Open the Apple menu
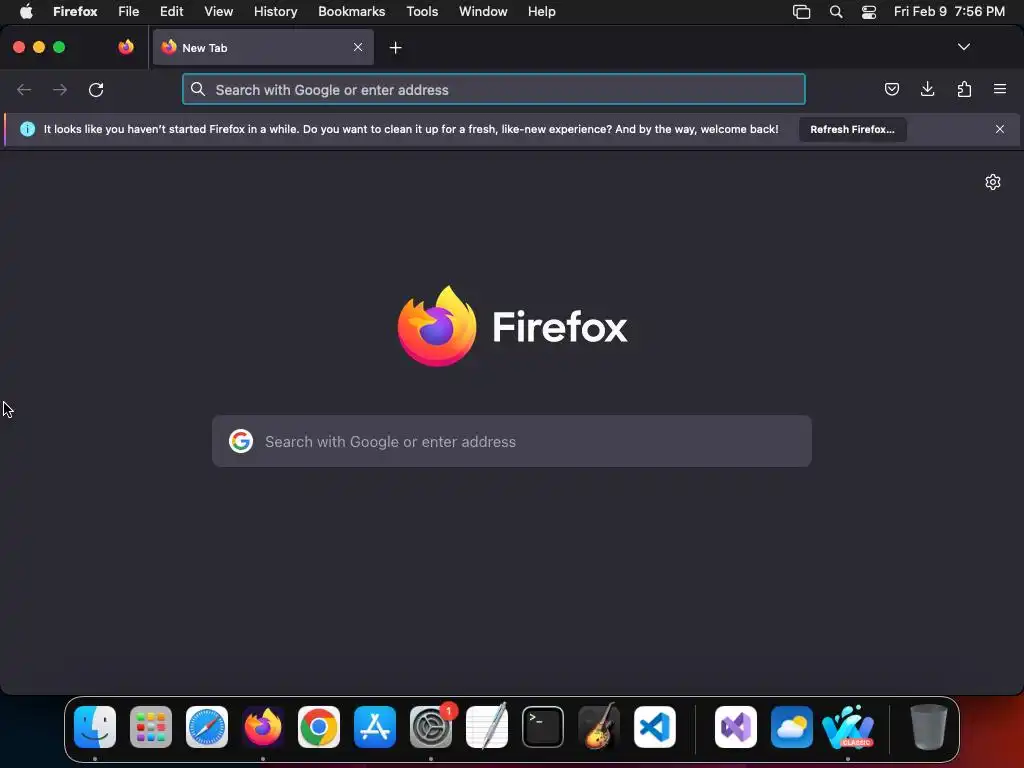Screen dimensions: 1024x768 (x=26, y=12)
